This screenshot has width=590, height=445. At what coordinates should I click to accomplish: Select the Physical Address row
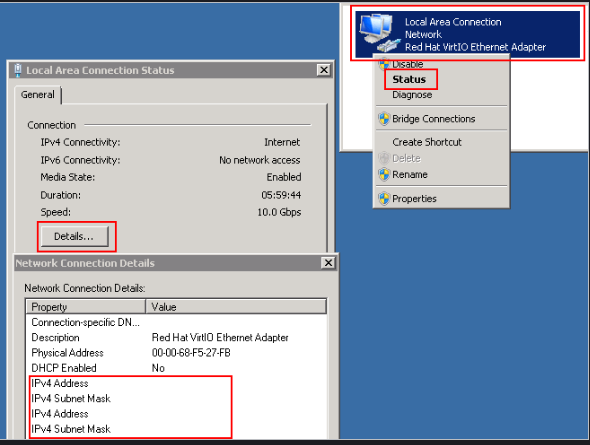coord(176,353)
